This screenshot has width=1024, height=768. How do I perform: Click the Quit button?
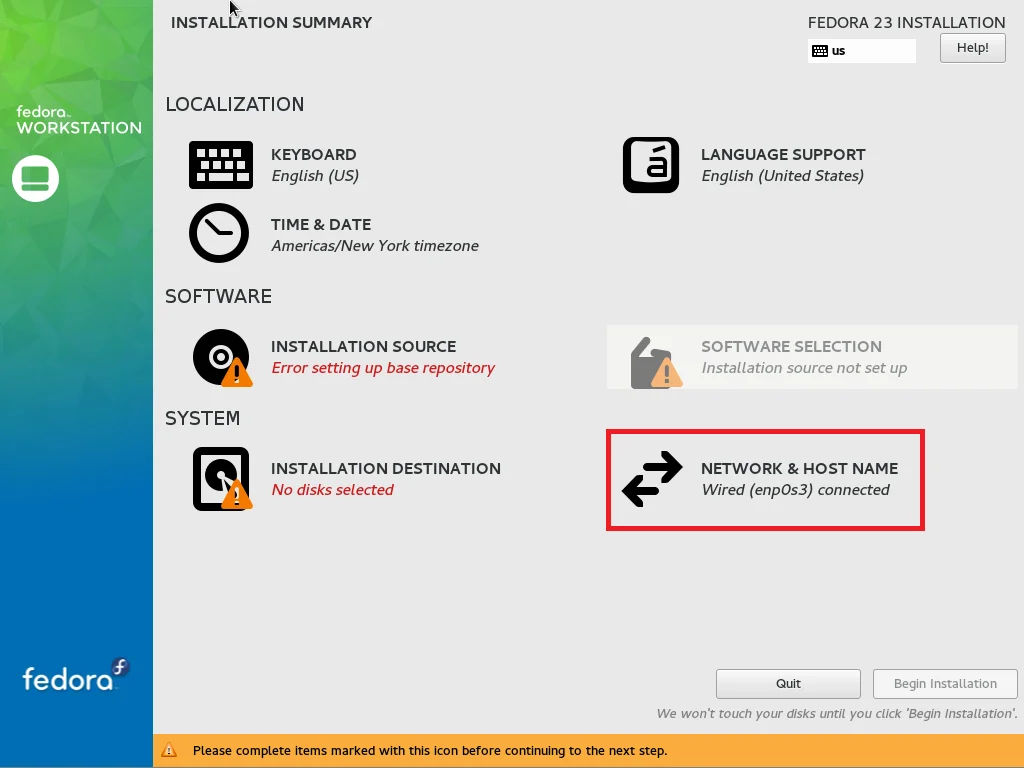788,684
